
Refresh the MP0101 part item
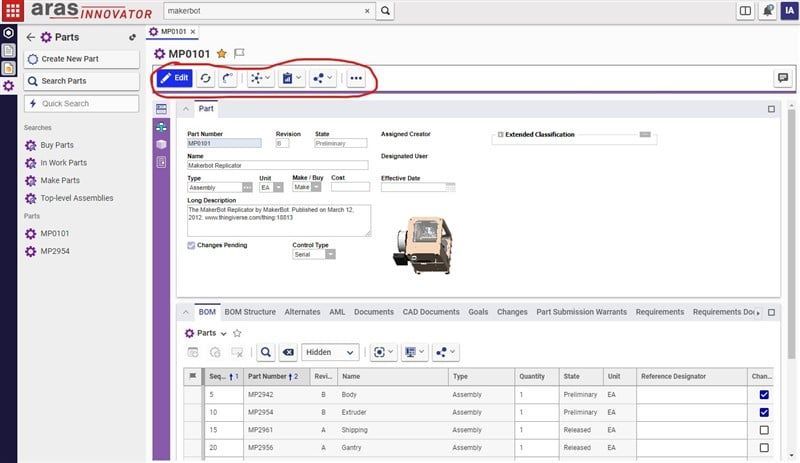pyautogui.click(x=206, y=78)
